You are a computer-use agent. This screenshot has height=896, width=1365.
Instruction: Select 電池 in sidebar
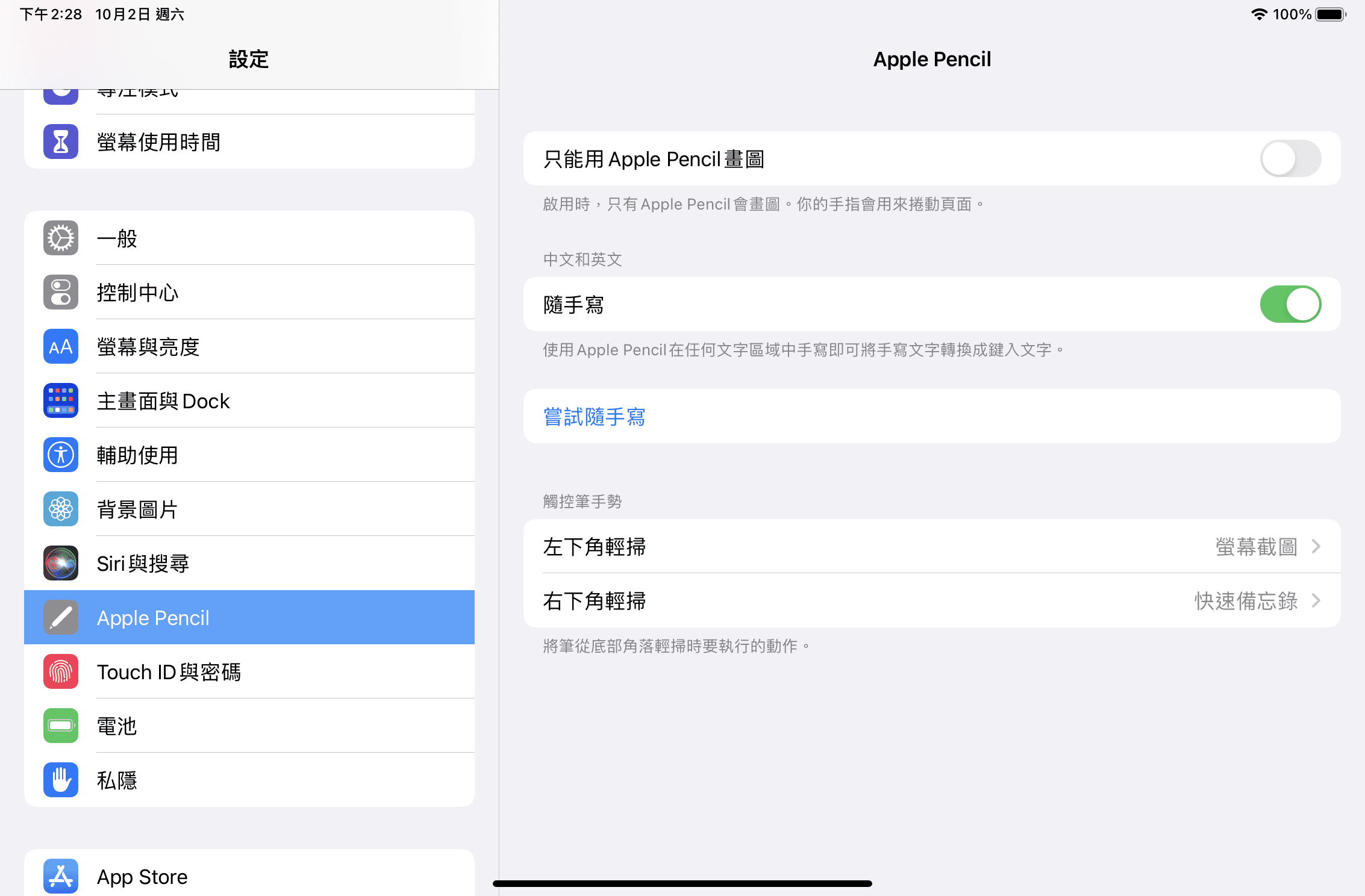coord(249,726)
